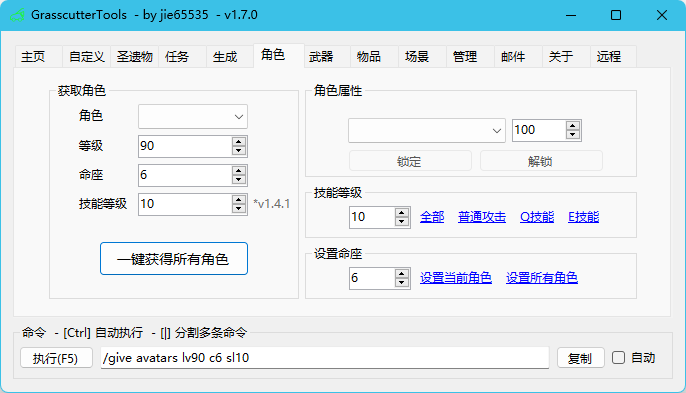
Task: Enable the 自动 checkbox
Action: coord(618,358)
